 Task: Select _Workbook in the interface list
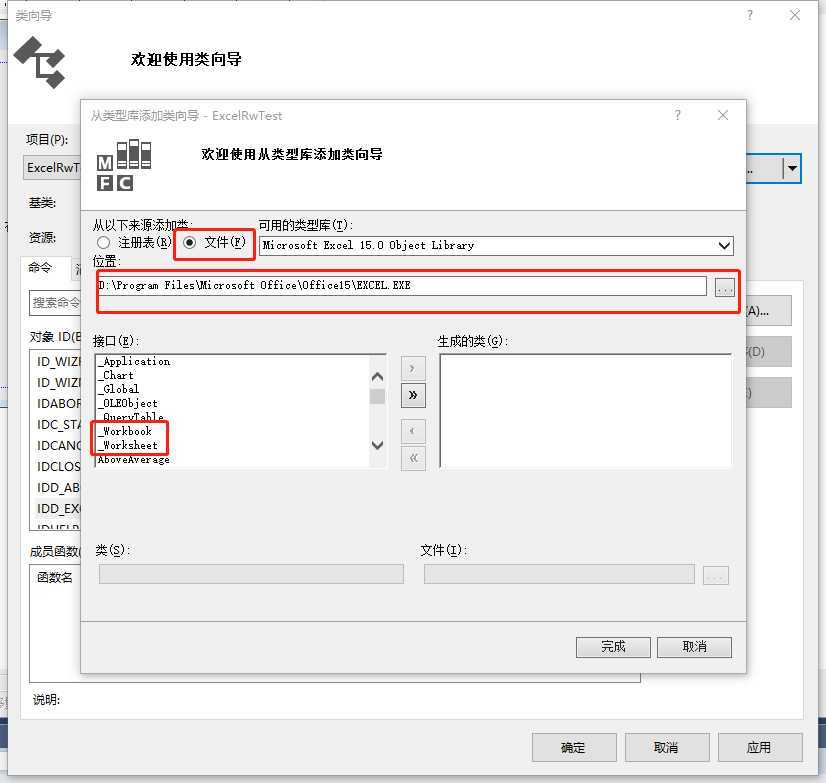click(125, 431)
